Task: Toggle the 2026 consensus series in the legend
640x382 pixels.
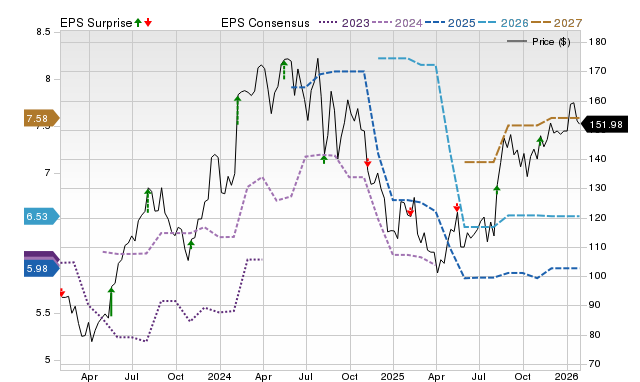Action: [x=503, y=23]
